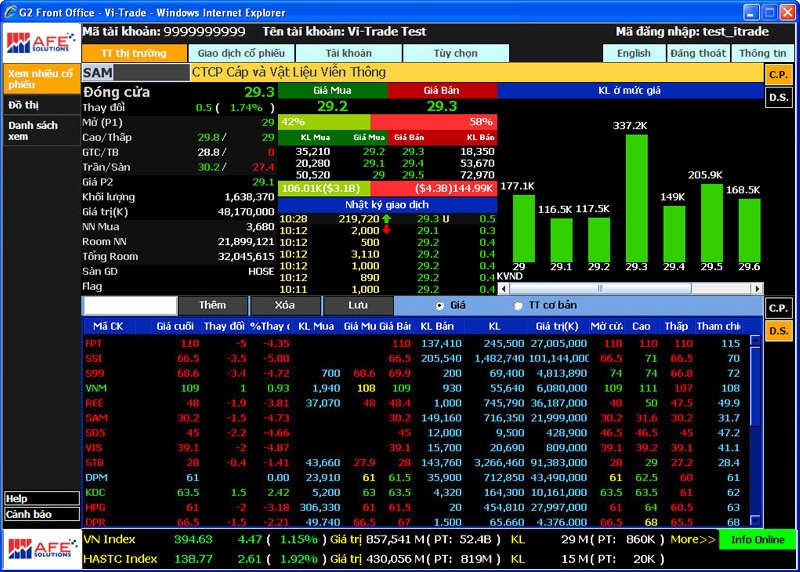This screenshot has height=572, width=800.
Task: Open the Giao dịch cổ phiếu tab
Action: point(241,53)
